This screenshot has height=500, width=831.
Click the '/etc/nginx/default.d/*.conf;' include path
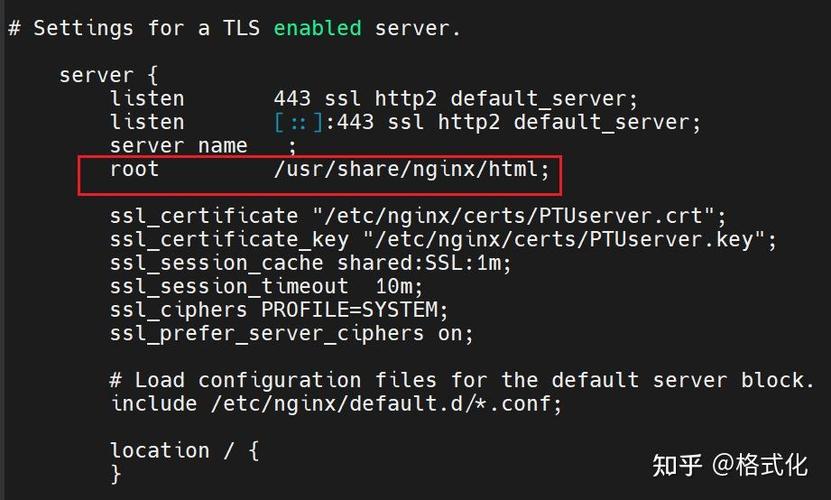tap(386, 404)
